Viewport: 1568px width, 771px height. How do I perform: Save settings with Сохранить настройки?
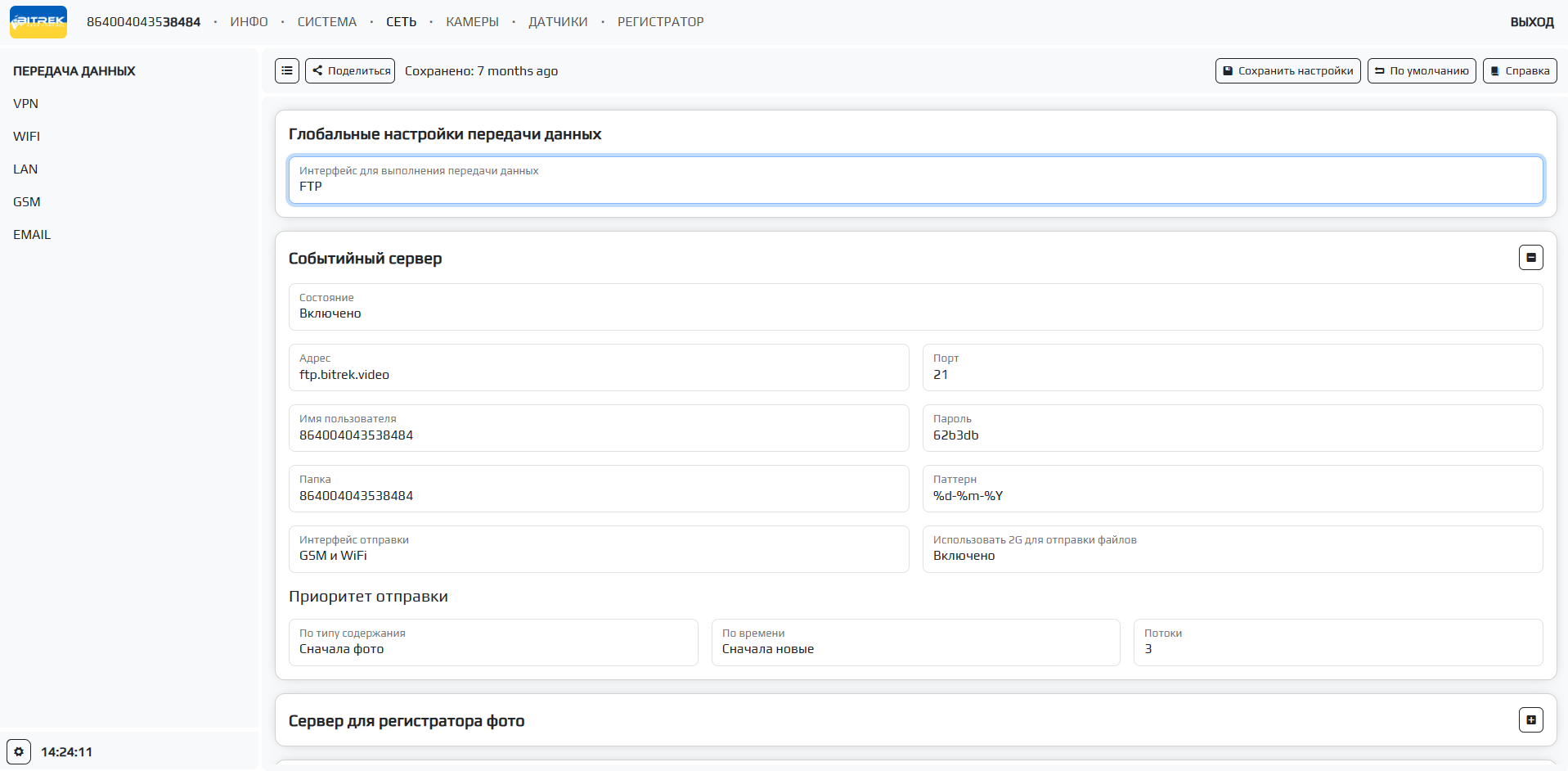tap(1287, 71)
